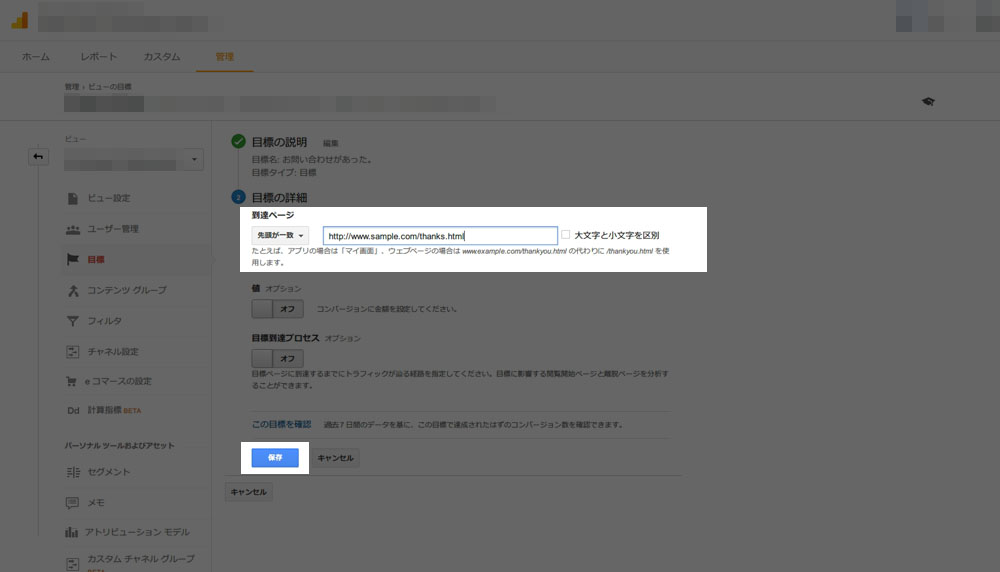Image resolution: width=1000 pixels, height=572 pixels.
Task: Click the チャネル設定 icon
Action: point(73,351)
